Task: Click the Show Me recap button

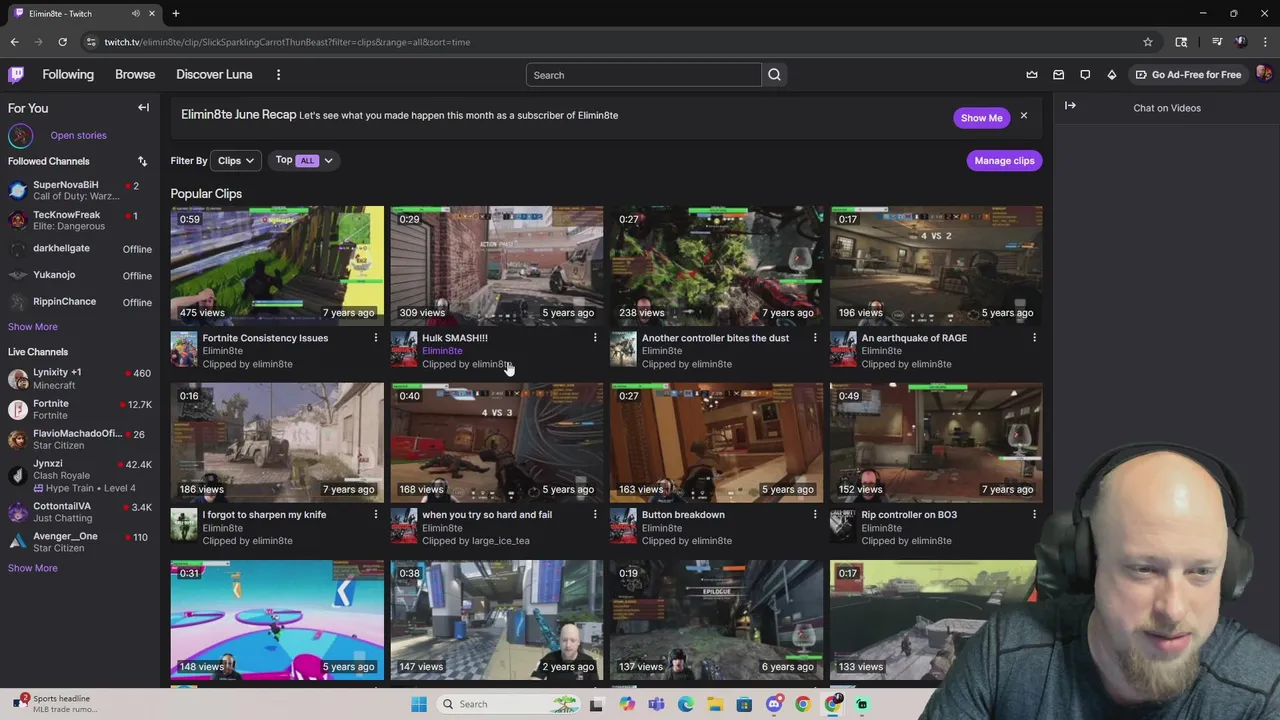Action: point(981,118)
